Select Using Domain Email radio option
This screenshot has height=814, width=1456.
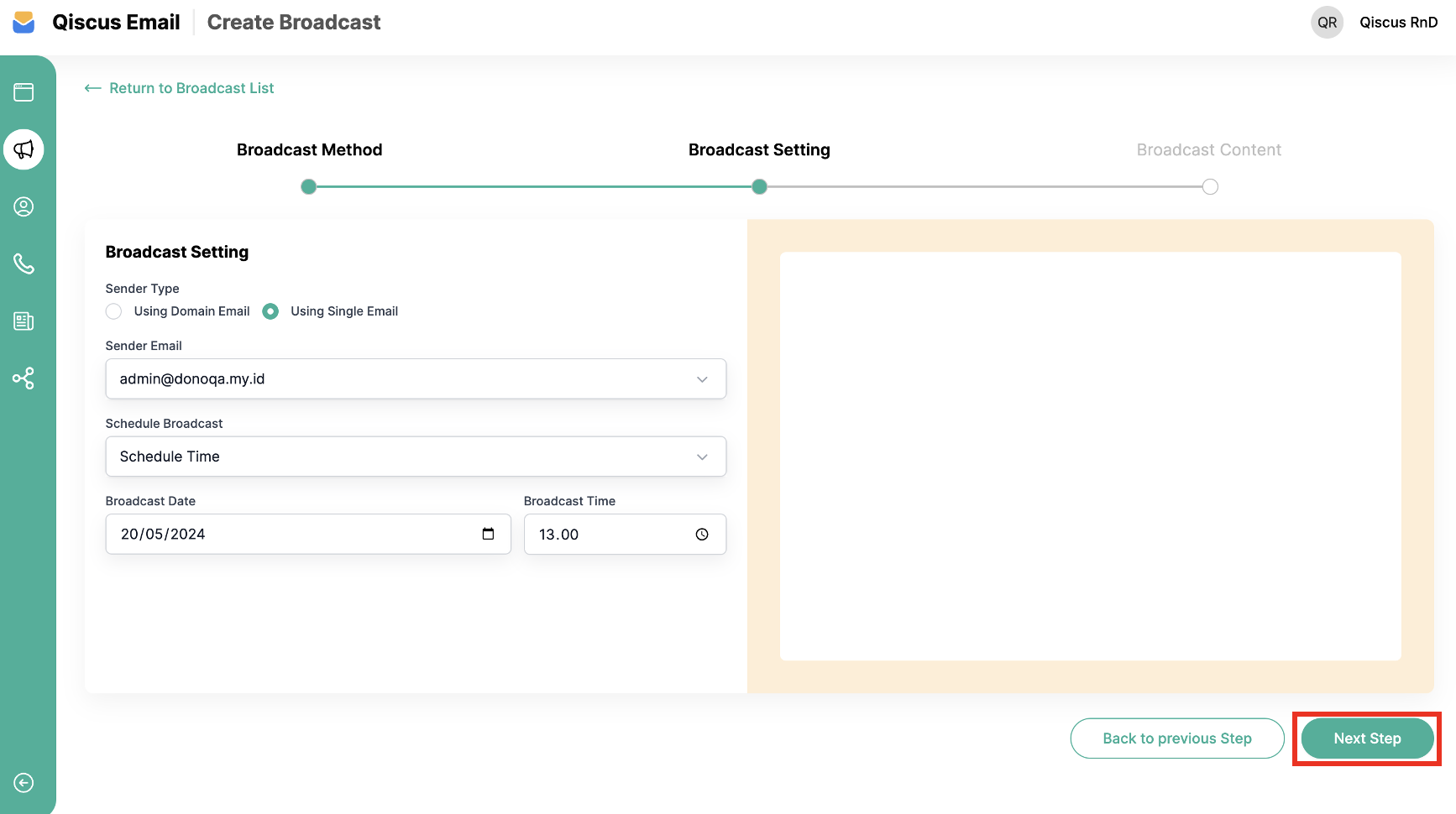click(x=114, y=311)
